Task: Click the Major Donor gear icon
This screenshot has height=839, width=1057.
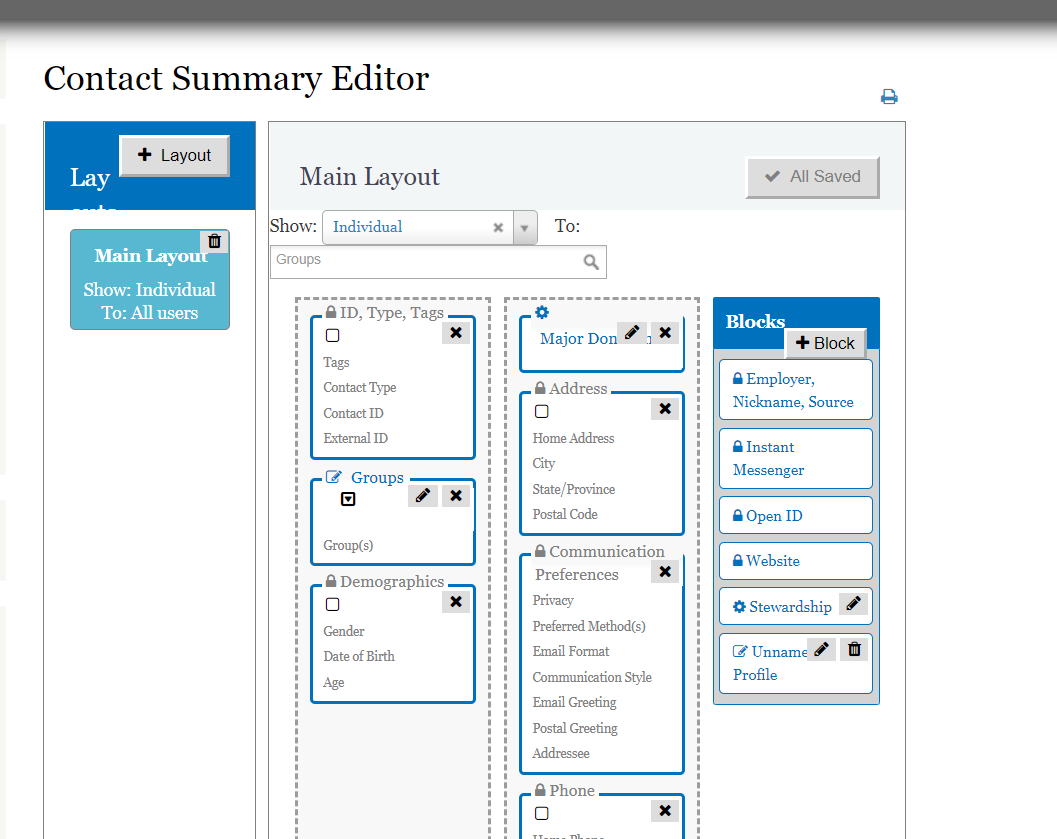Action: (x=542, y=312)
